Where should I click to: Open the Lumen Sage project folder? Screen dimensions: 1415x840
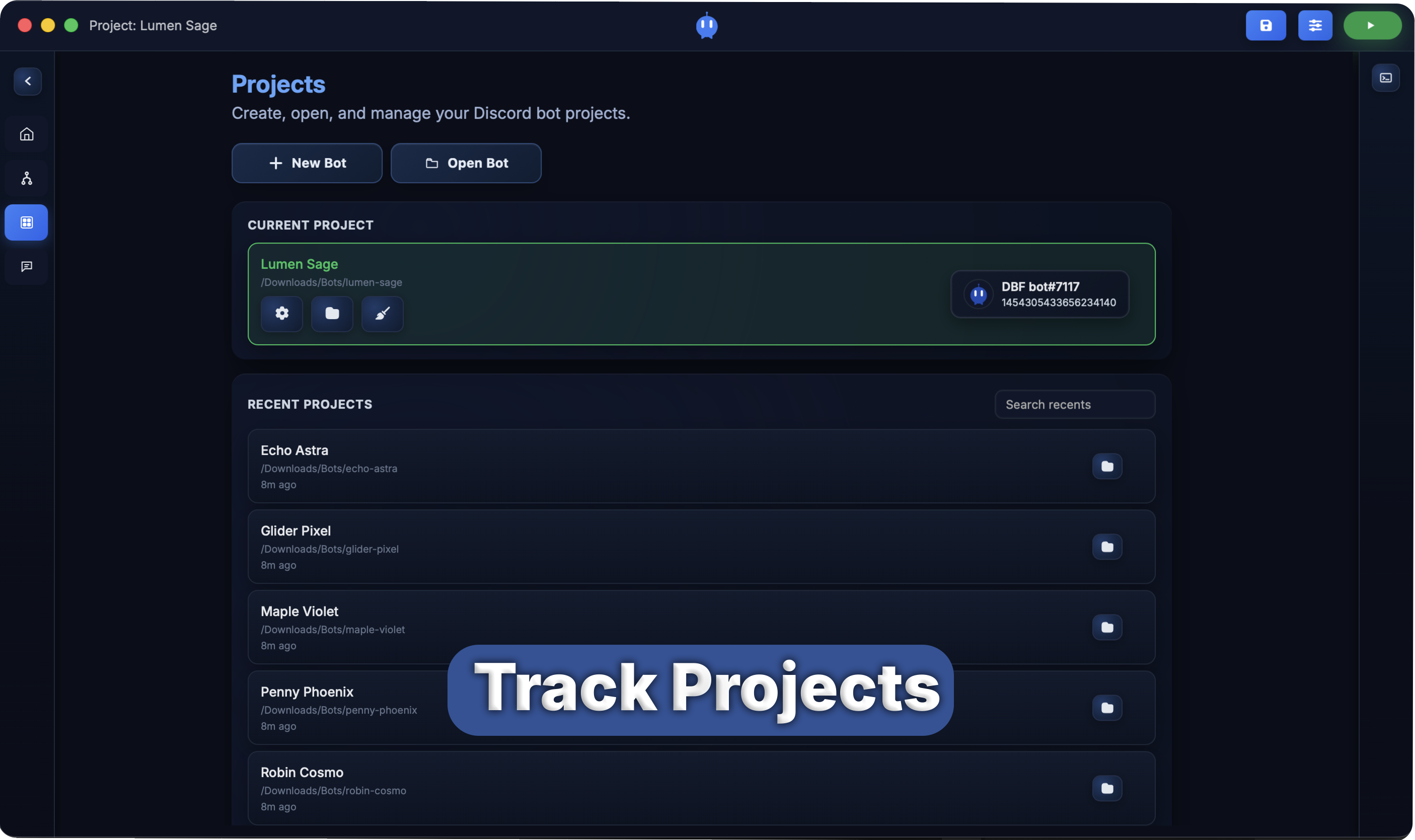coord(332,314)
